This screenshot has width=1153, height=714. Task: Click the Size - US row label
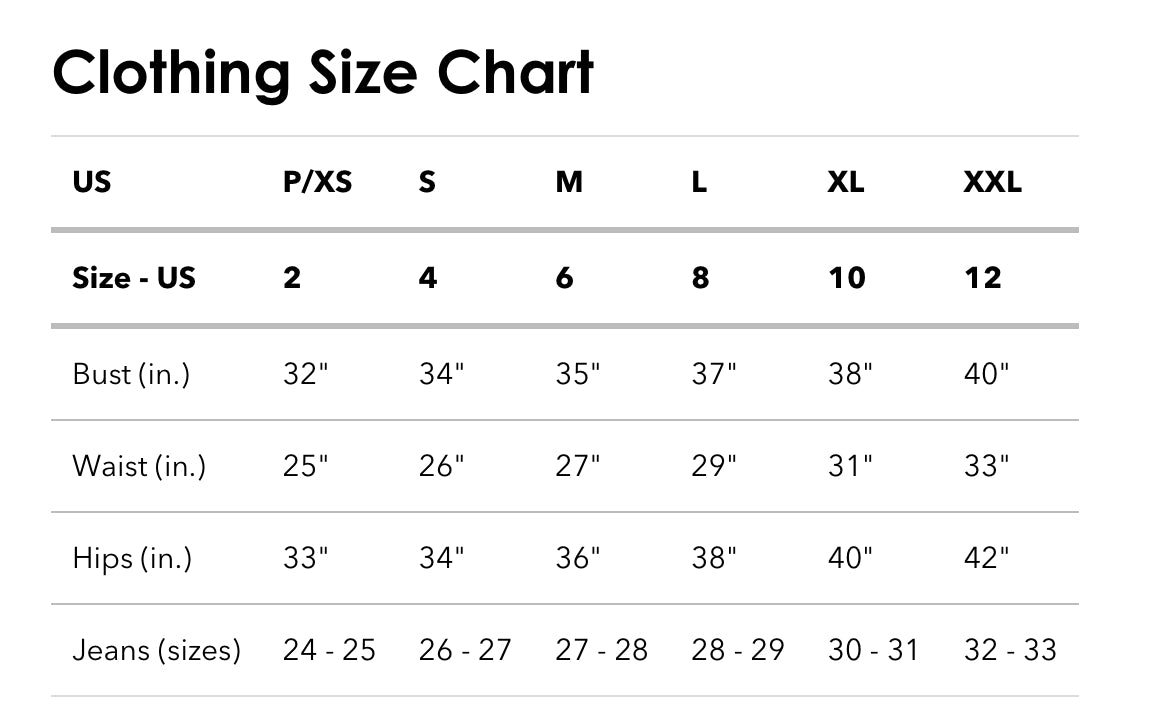134,277
